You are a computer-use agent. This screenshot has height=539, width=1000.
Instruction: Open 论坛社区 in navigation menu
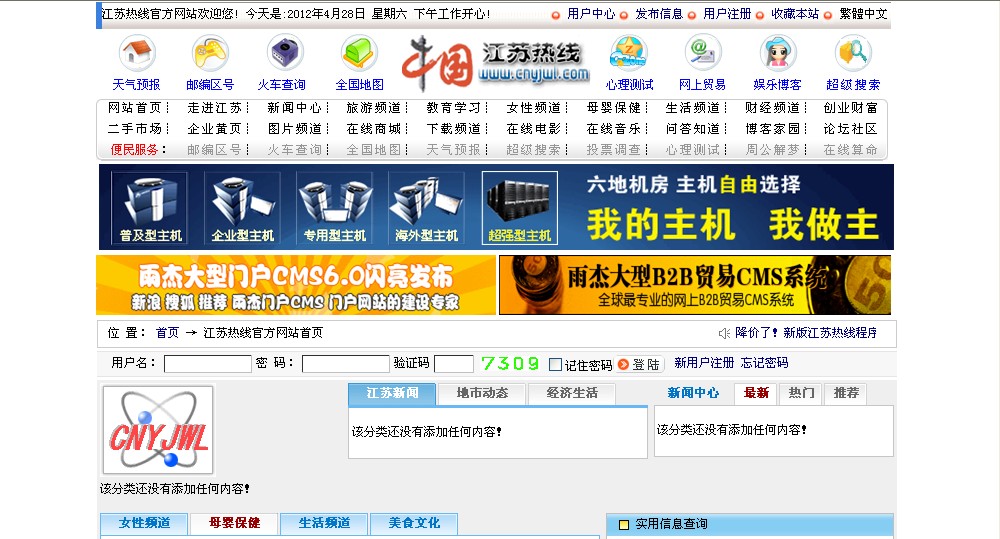tap(851, 129)
